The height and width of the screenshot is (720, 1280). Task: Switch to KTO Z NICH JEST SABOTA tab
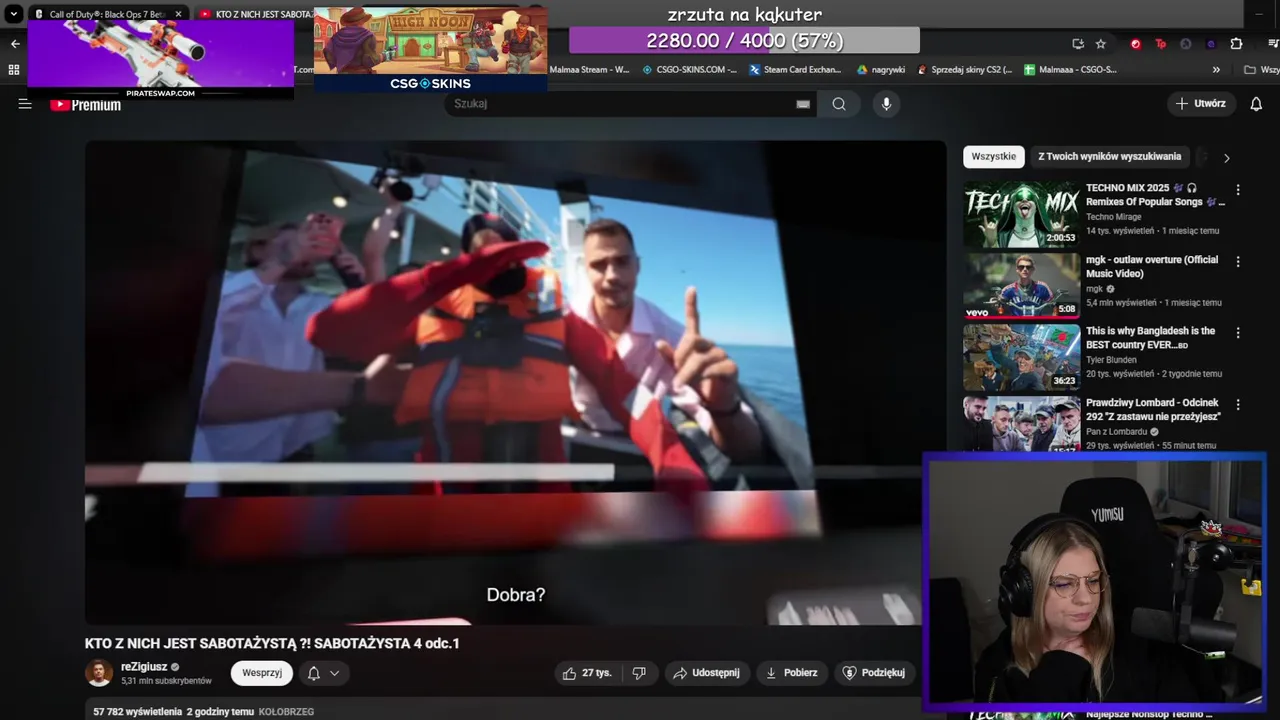coord(255,14)
